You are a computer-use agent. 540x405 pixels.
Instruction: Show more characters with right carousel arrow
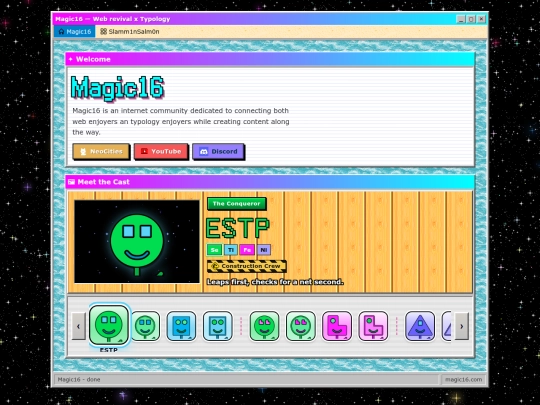click(x=461, y=326)
